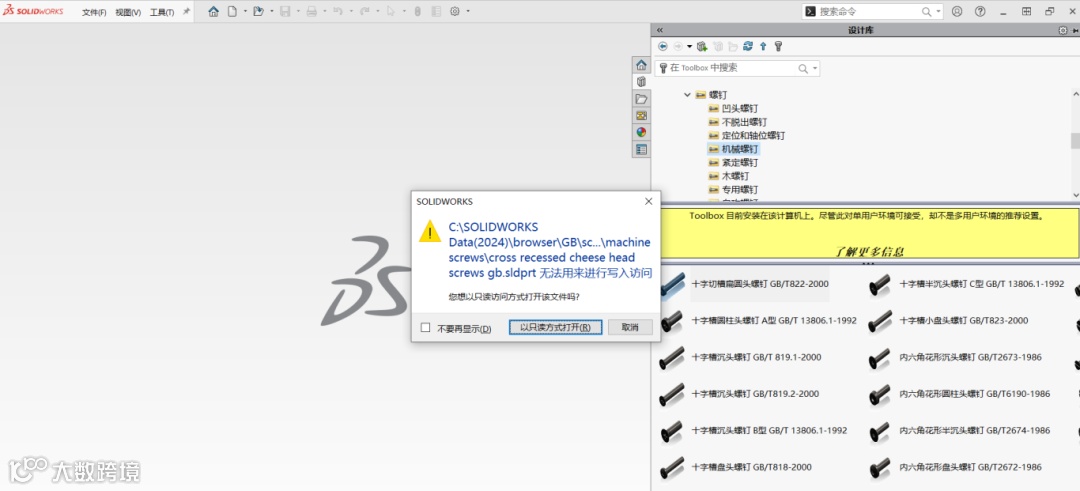Select the 专用螺钉 folder
This screenshot has width=1080, height=491.
[734, 189]
